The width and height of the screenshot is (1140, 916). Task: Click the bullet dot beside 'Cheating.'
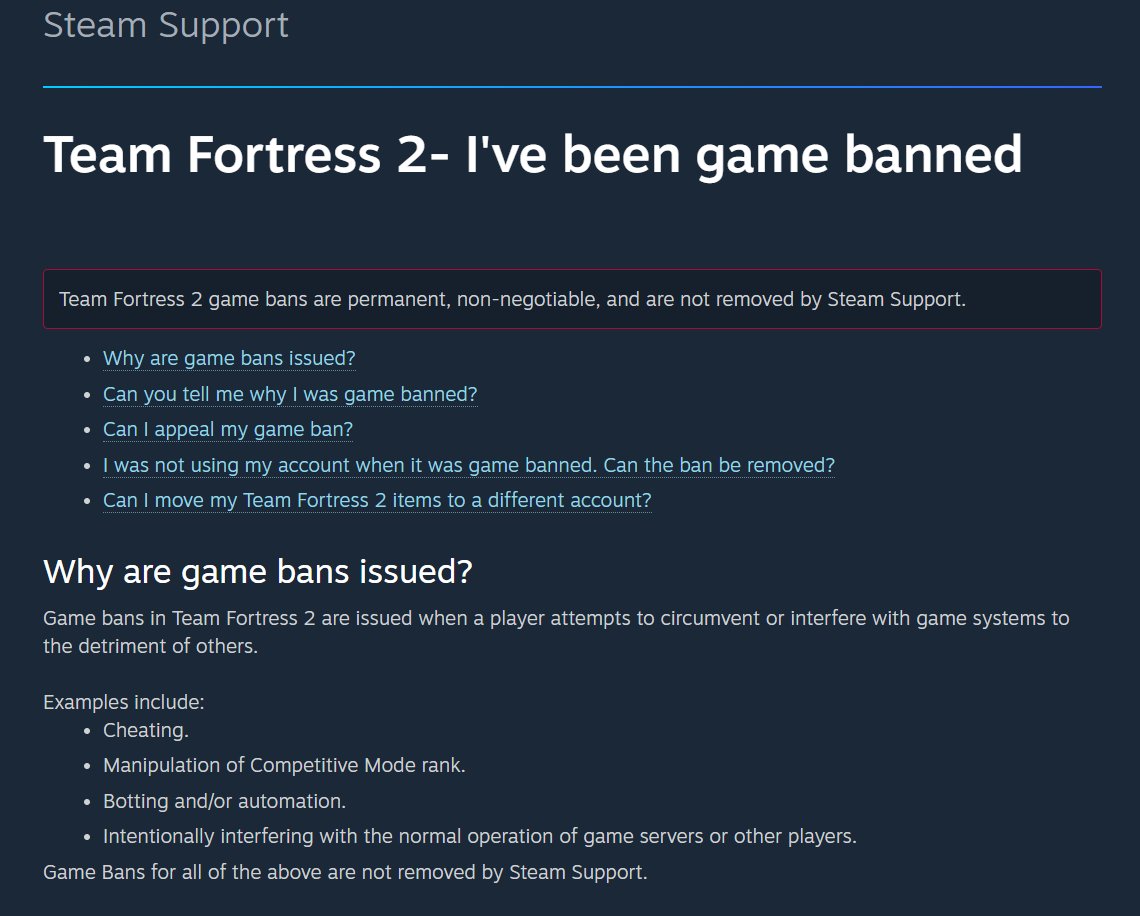click(88, 731)
